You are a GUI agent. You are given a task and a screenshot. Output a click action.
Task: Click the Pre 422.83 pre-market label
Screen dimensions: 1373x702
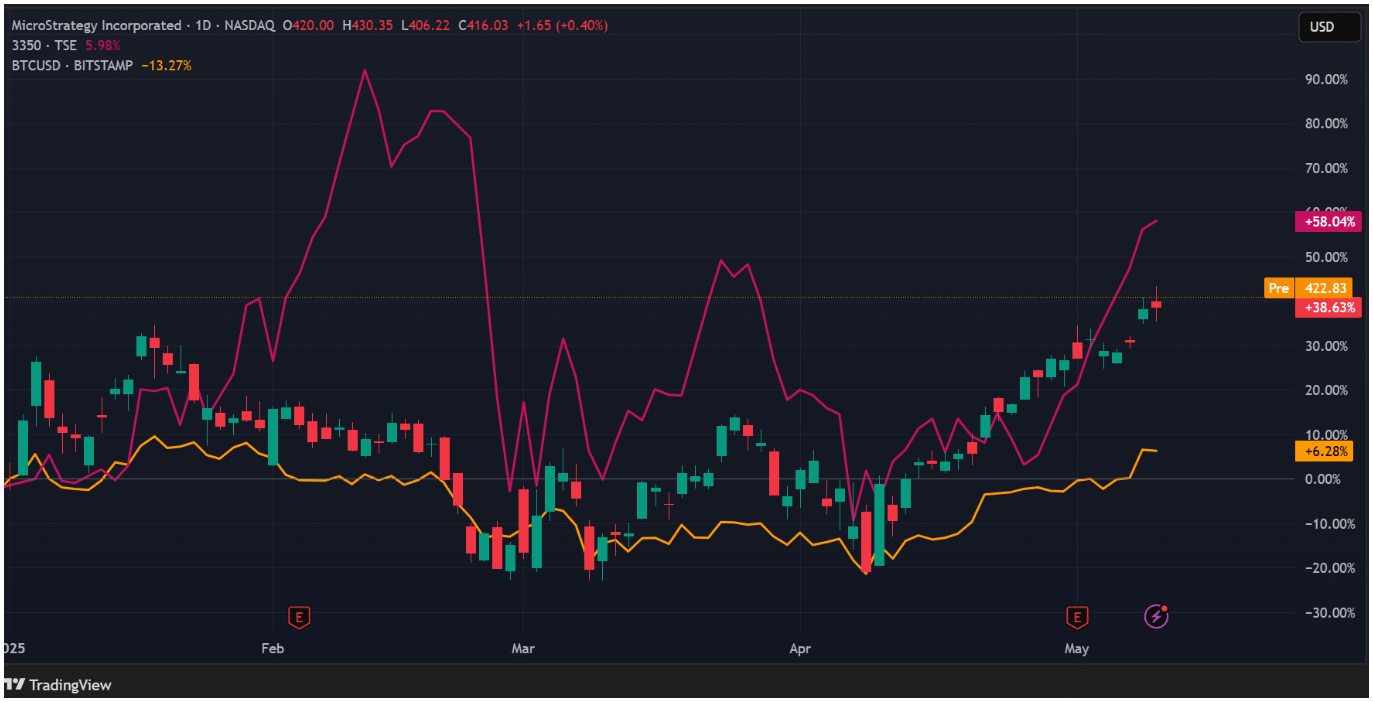pyautogui.click(x=1312, y=288)
